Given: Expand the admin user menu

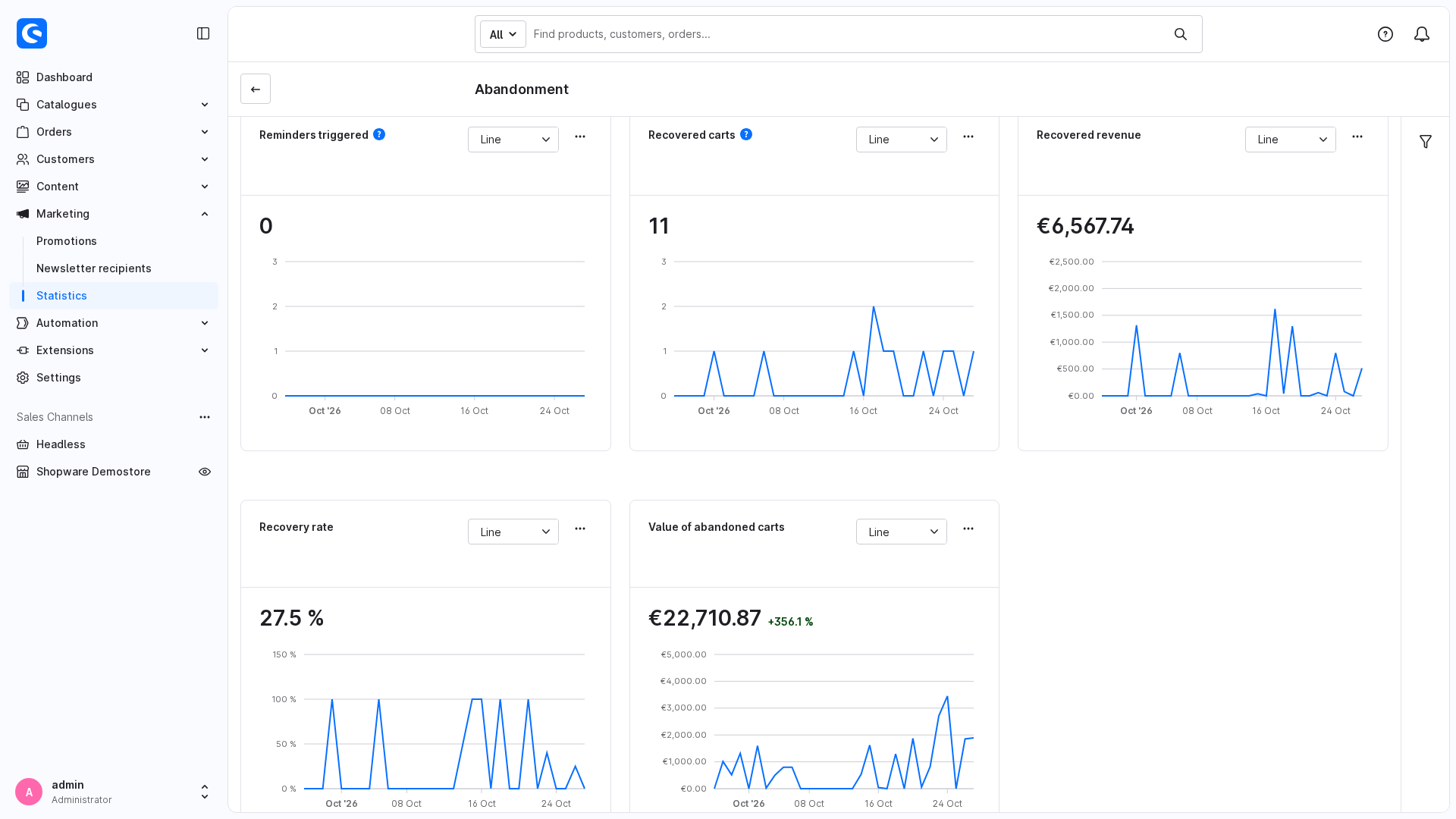Looking at the screenshot, I should (x=205, y=792).
